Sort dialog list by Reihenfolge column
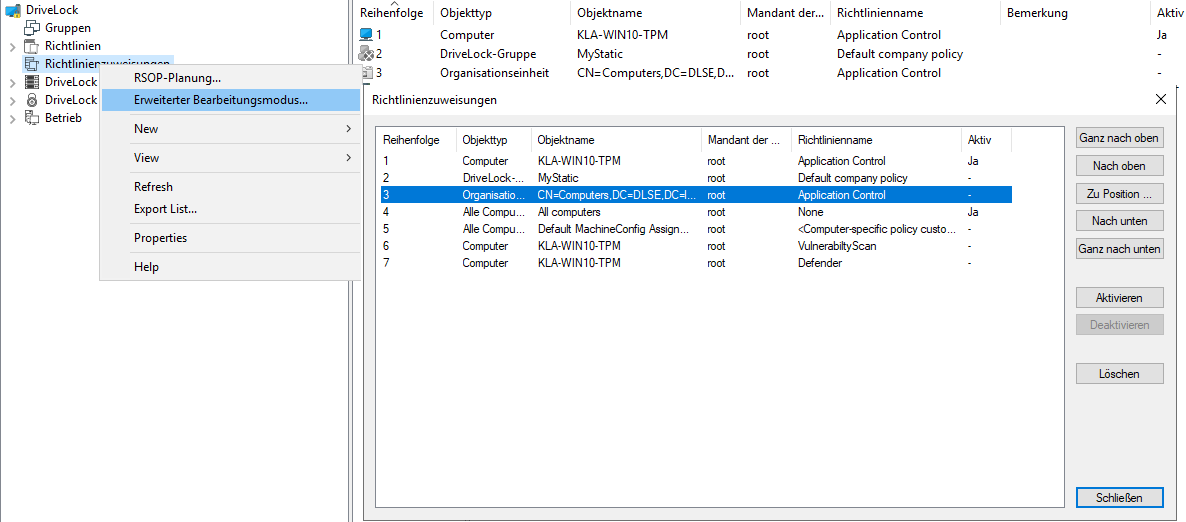The height and width of the screenshot is (522, 1186). point(417,140)
